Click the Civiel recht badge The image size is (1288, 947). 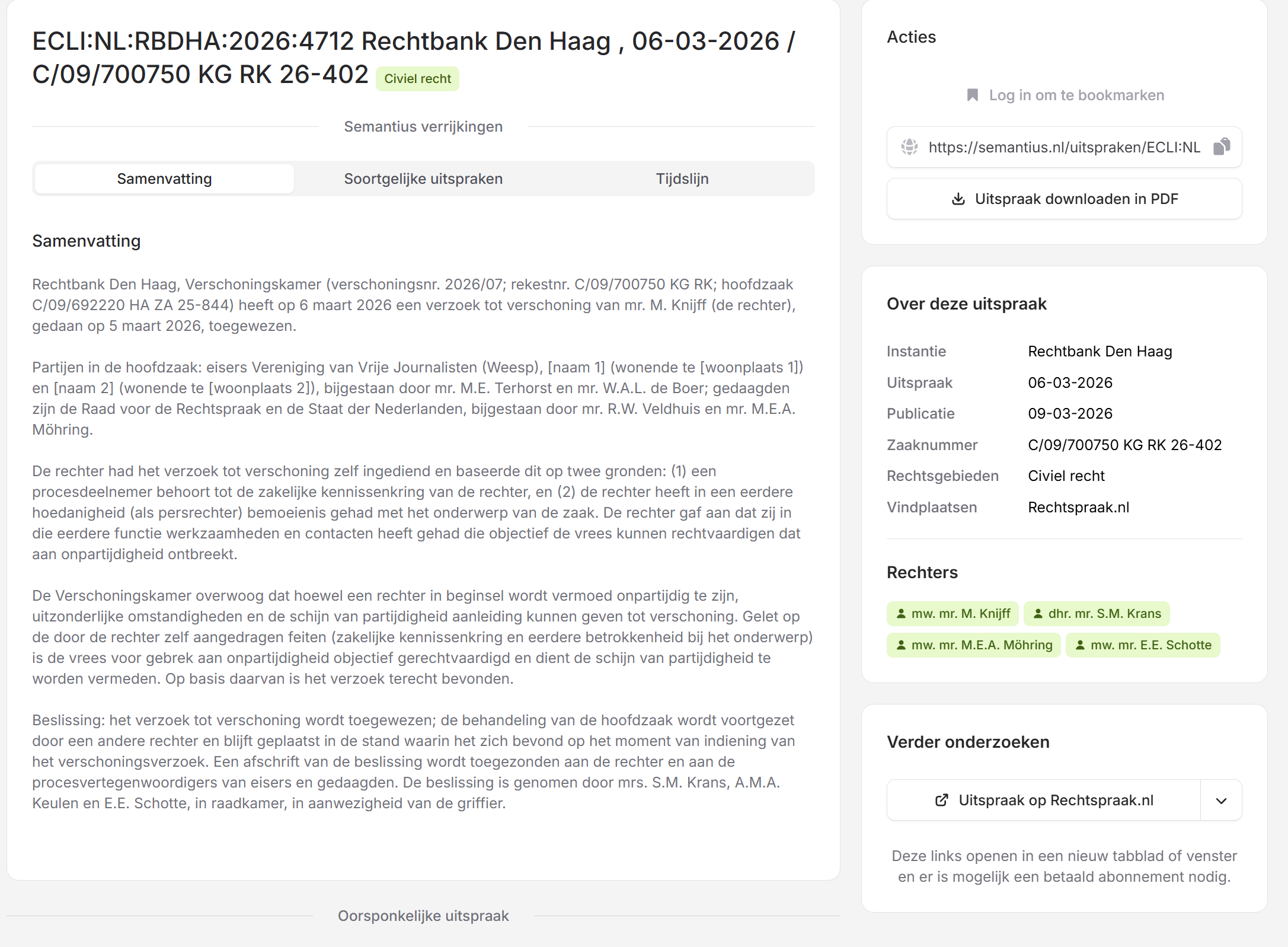[417, 79]
